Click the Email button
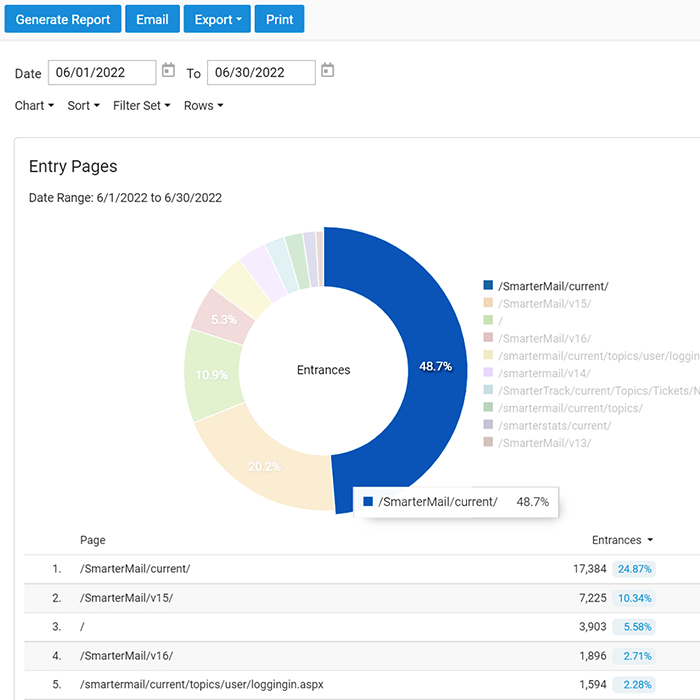 (152, 19)
